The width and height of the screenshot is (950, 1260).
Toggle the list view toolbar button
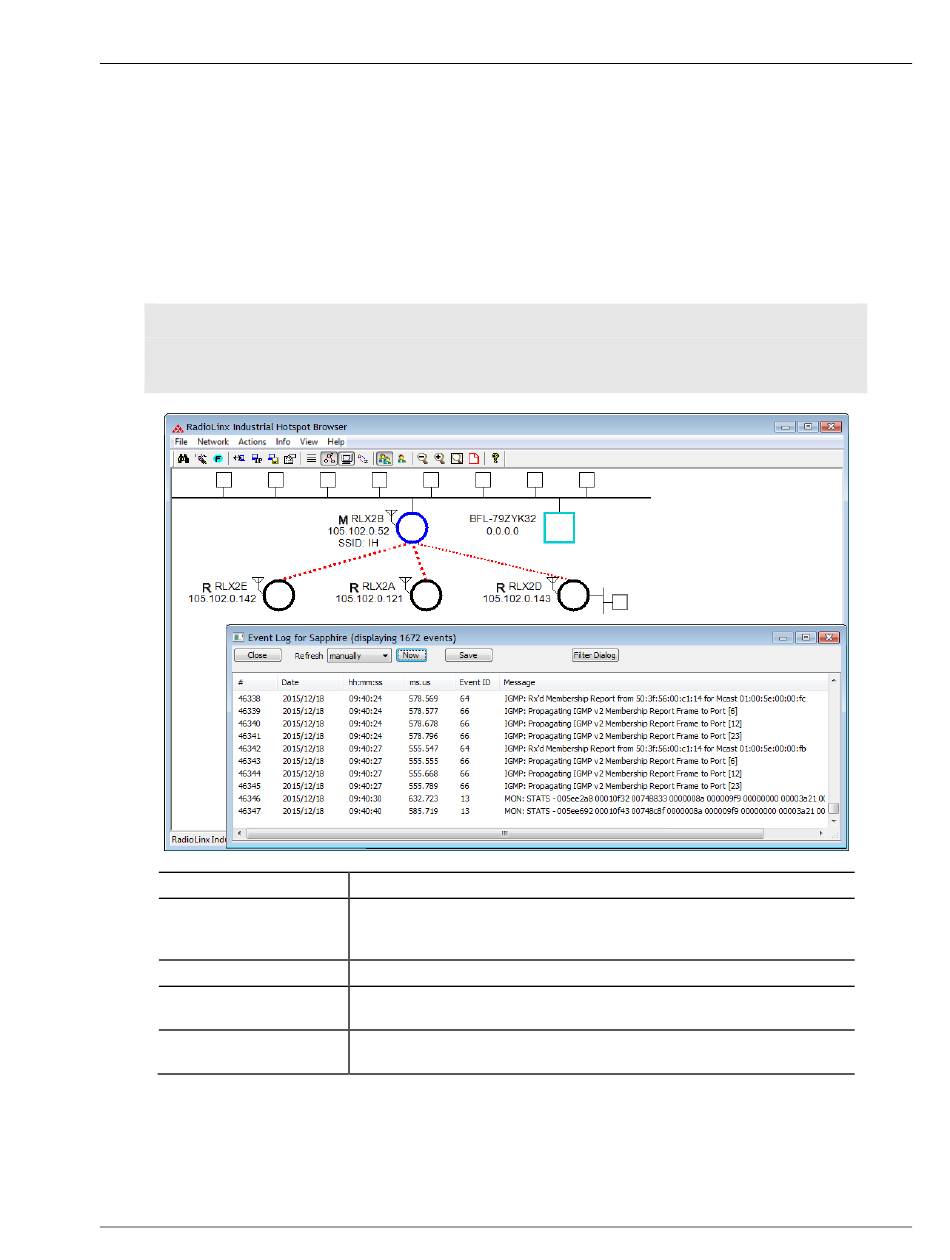pyautogui.click(x=311, y=459)
